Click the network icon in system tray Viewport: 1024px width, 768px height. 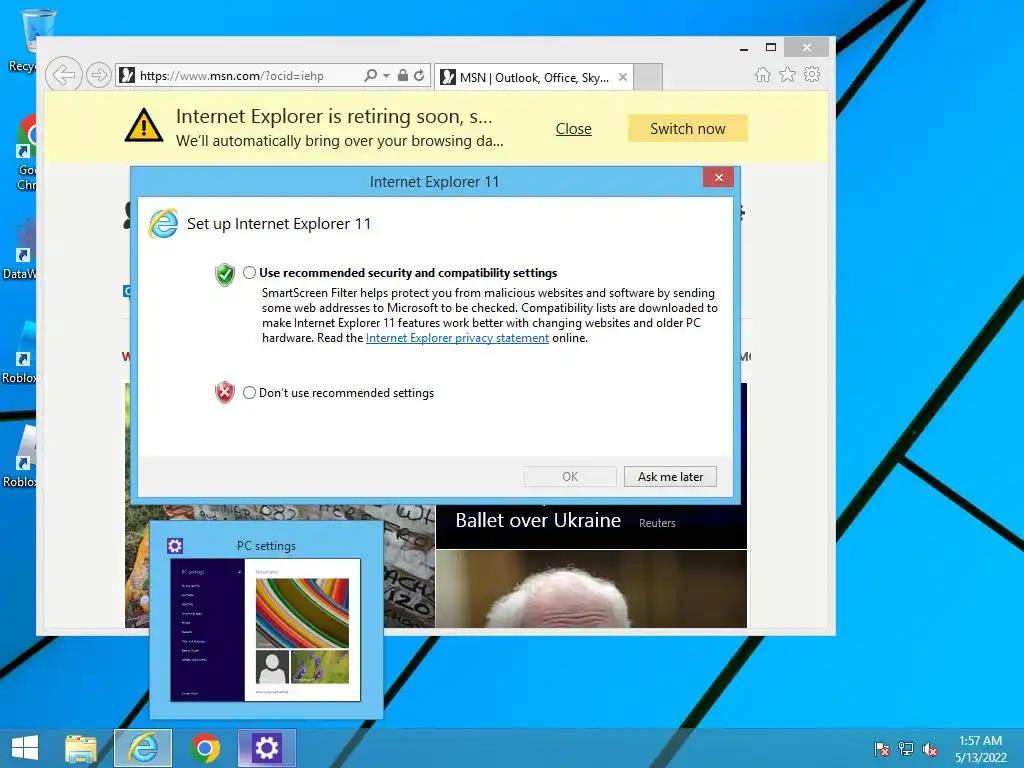tap(906, 749)
